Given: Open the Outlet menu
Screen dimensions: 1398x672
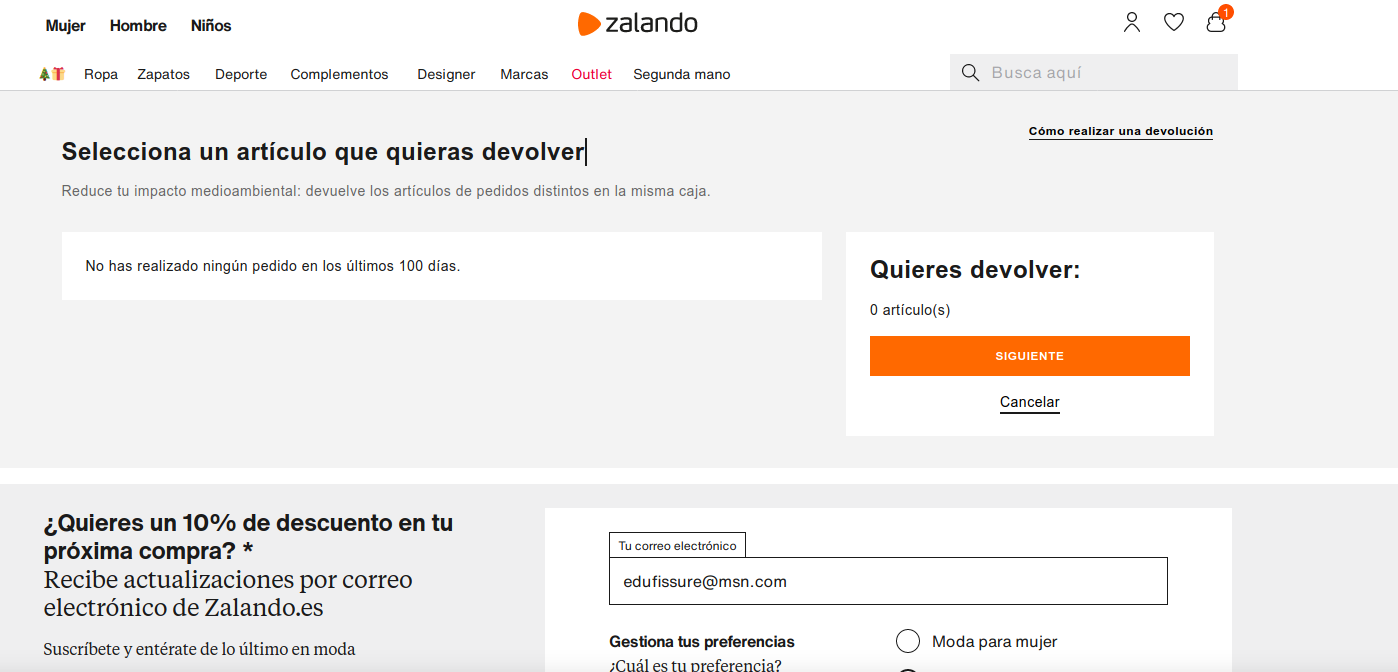Looking at the screenshot, I should tap(591, 74).
